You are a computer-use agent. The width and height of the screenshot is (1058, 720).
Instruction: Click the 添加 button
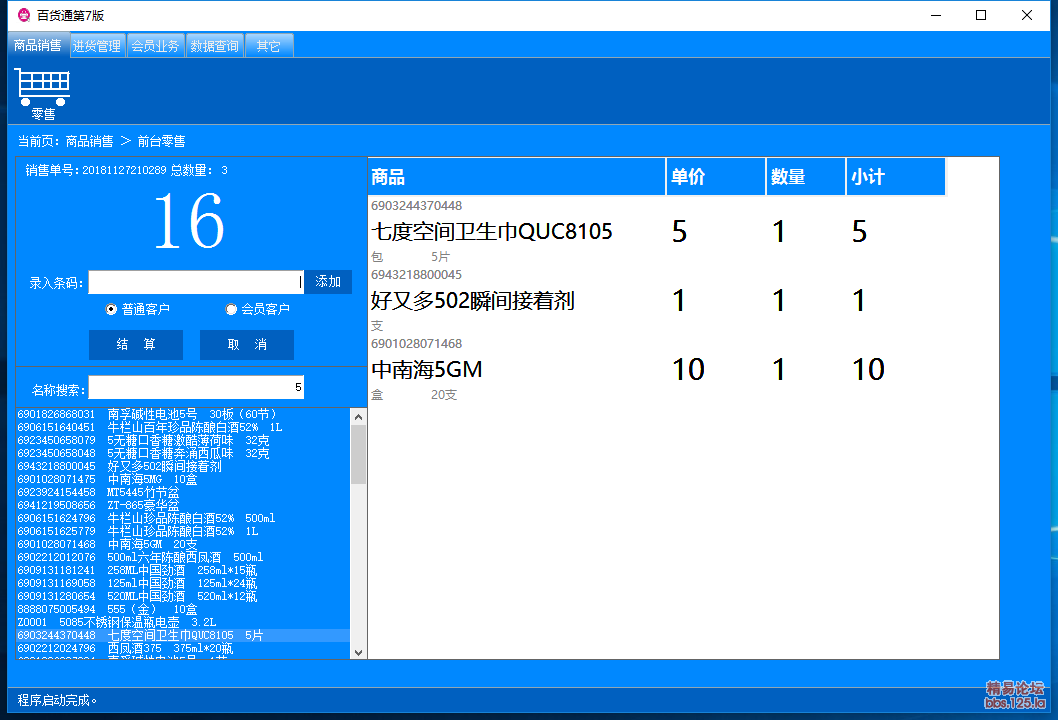(328, 281)
